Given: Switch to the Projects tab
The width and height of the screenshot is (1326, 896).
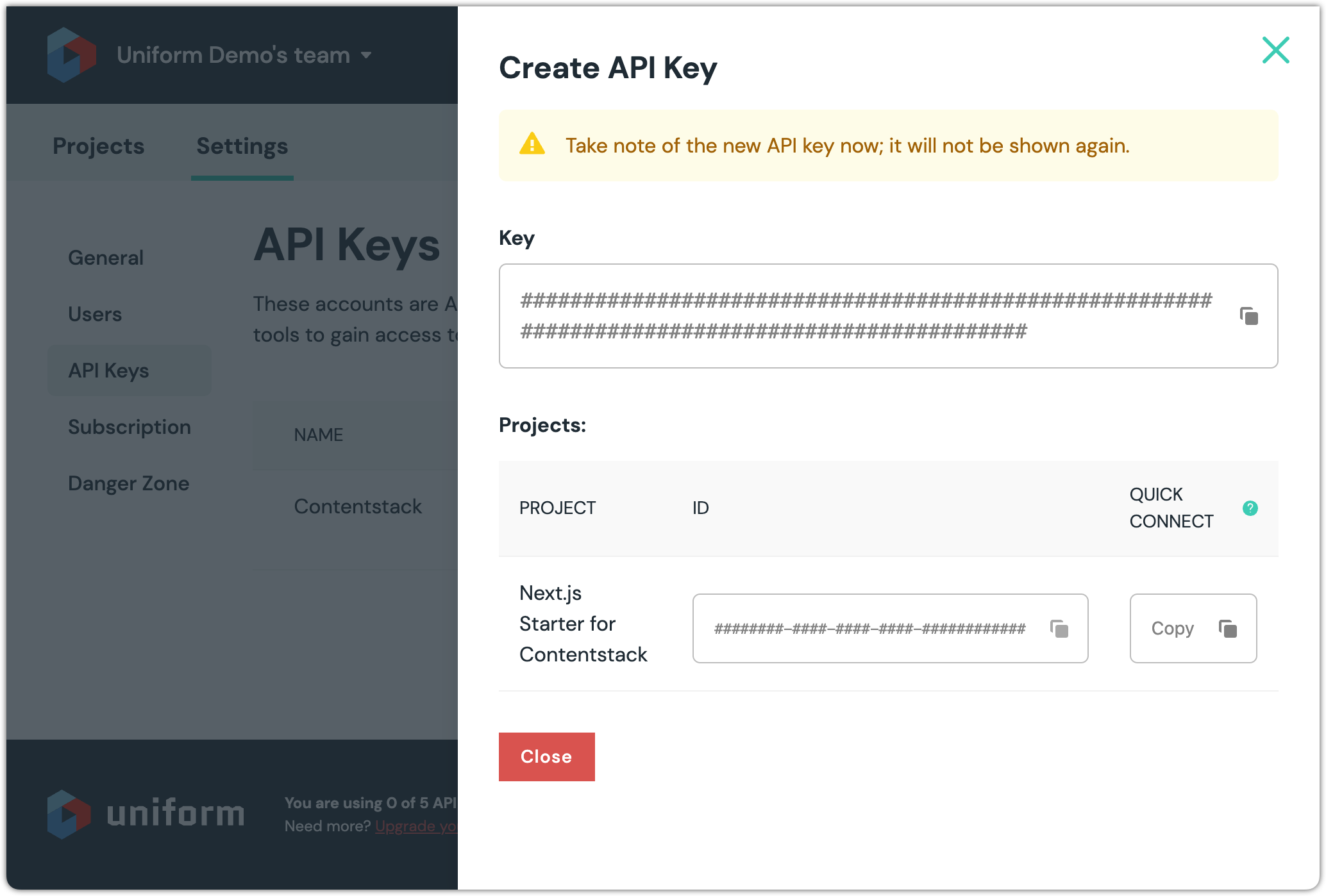Looking at the screenshot, I should click(x=98, y=146).
